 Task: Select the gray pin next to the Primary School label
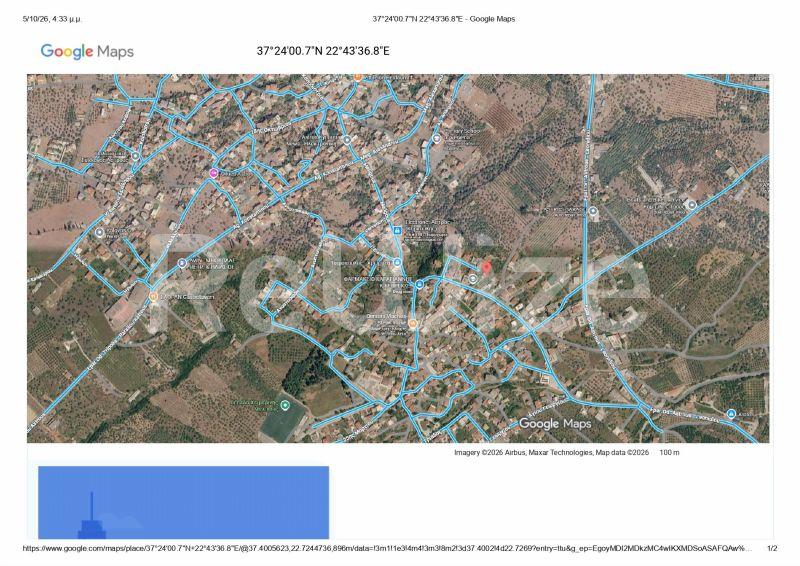click(x=436, y=138)
